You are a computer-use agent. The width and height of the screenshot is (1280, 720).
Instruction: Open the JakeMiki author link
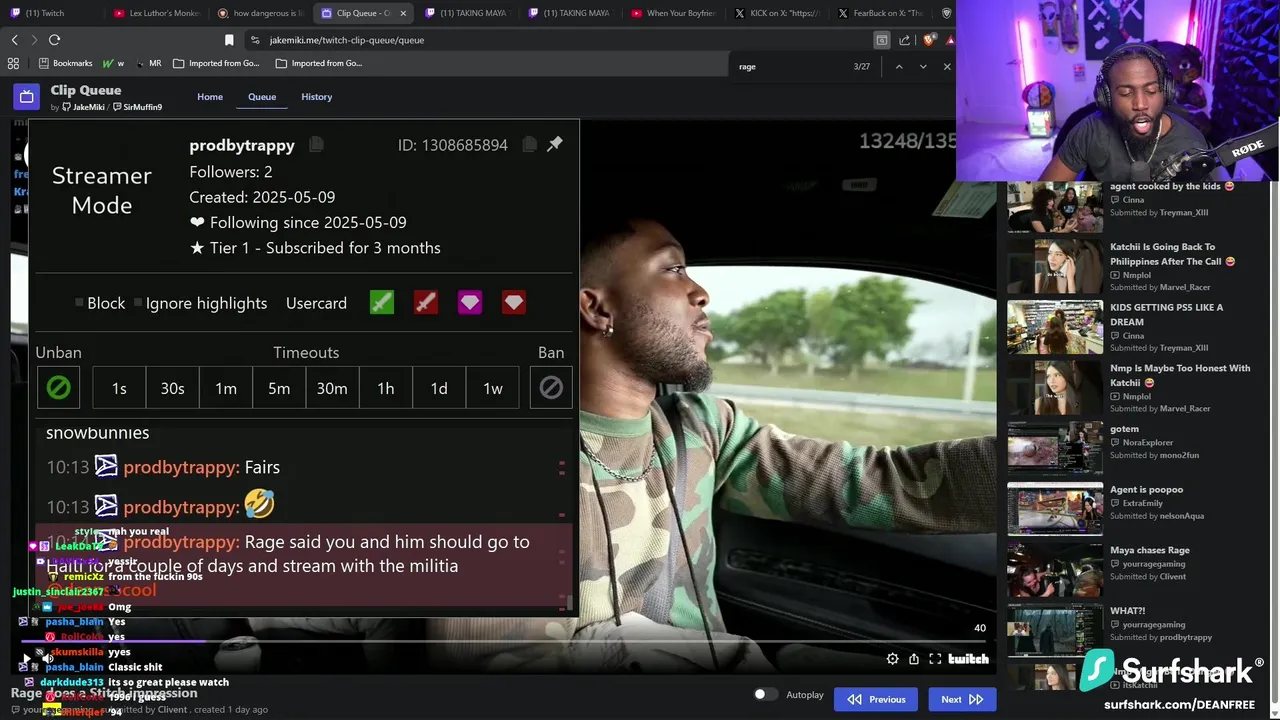[x=82, y=107]
